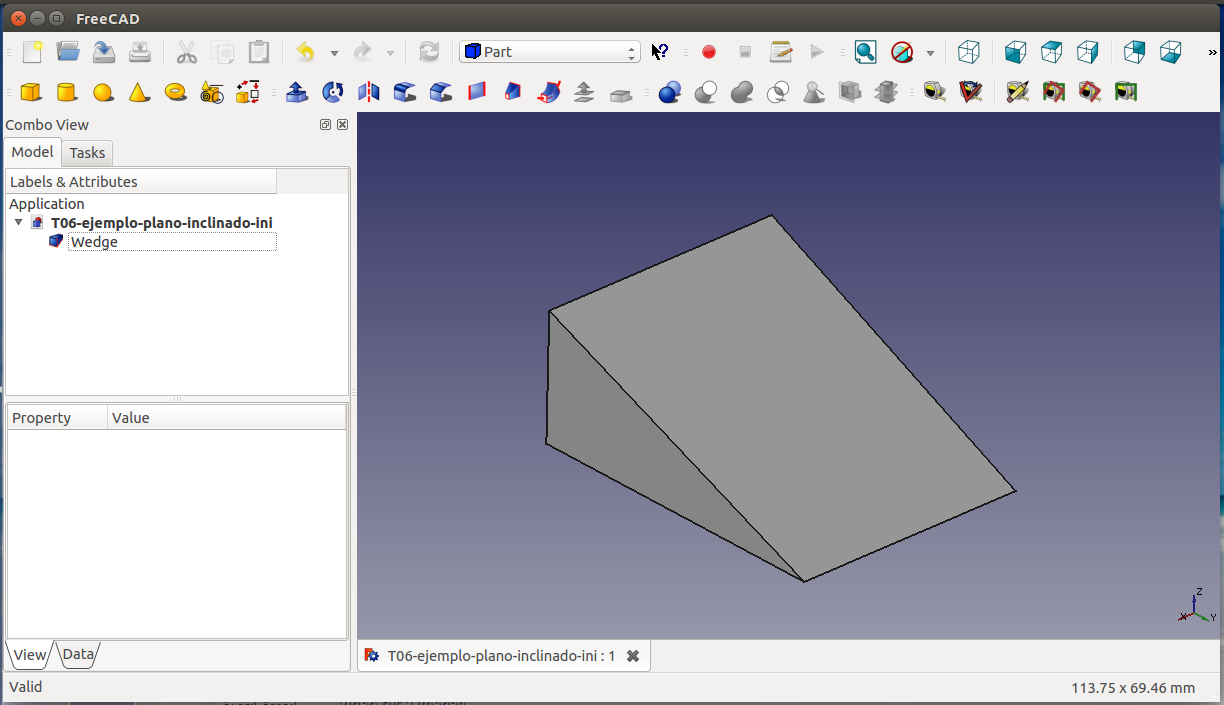The height and width of the screenshot is (705, 1224).
Task: Select the Revolve tool
Action: (333, 92)
